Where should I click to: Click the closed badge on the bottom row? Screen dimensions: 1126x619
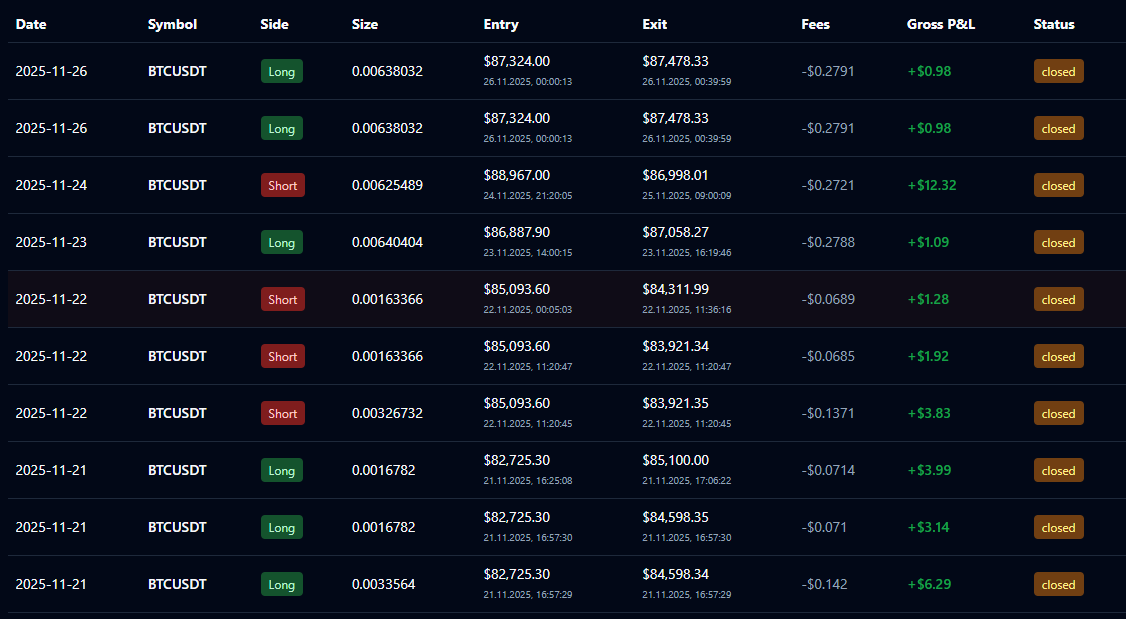pyautogui.click(x=1058, y=584)
